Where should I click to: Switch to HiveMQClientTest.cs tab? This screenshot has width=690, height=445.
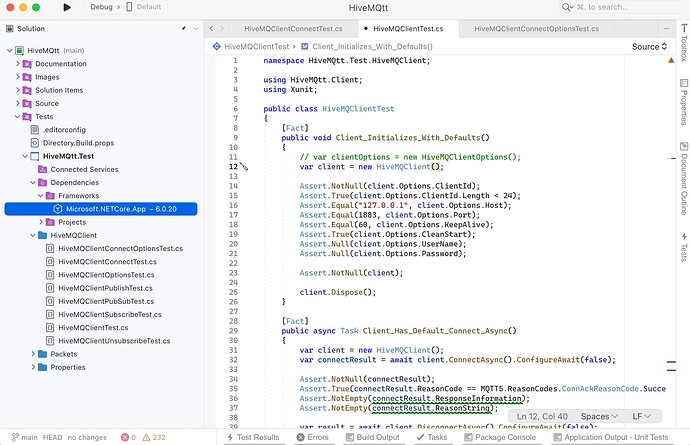[x=408, y=29]
